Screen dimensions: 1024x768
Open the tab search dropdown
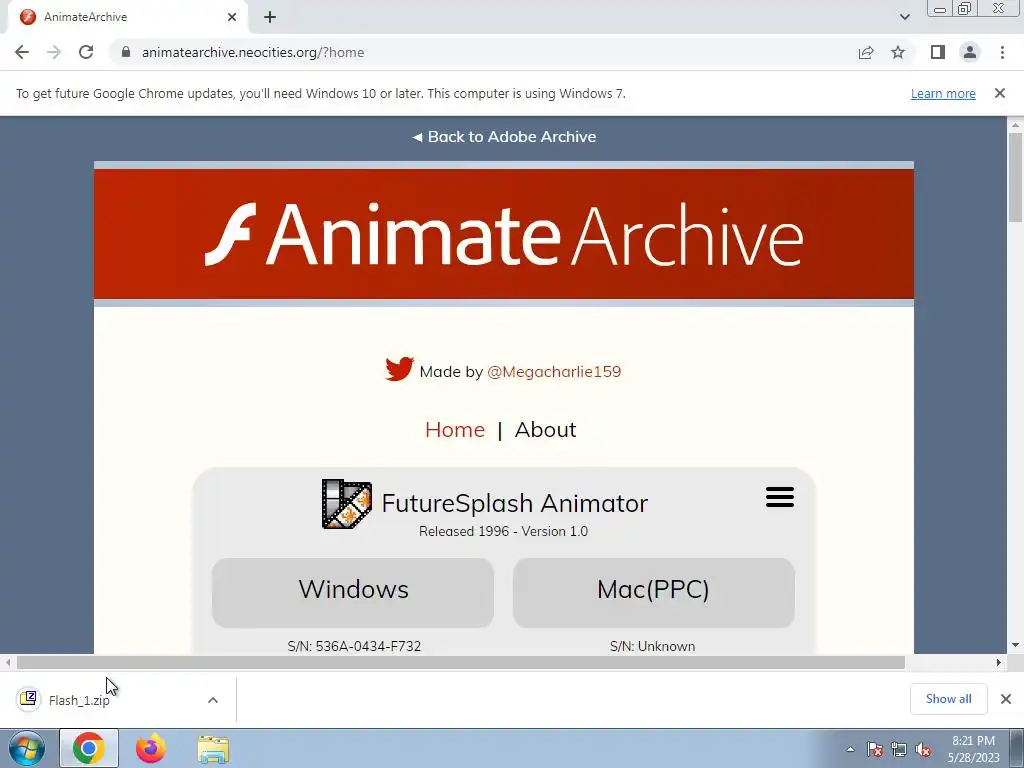(904, 17)
